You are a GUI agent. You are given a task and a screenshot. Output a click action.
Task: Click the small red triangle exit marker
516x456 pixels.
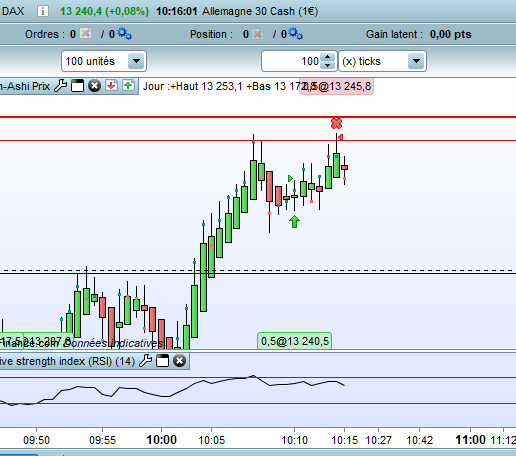pos(340,137)
